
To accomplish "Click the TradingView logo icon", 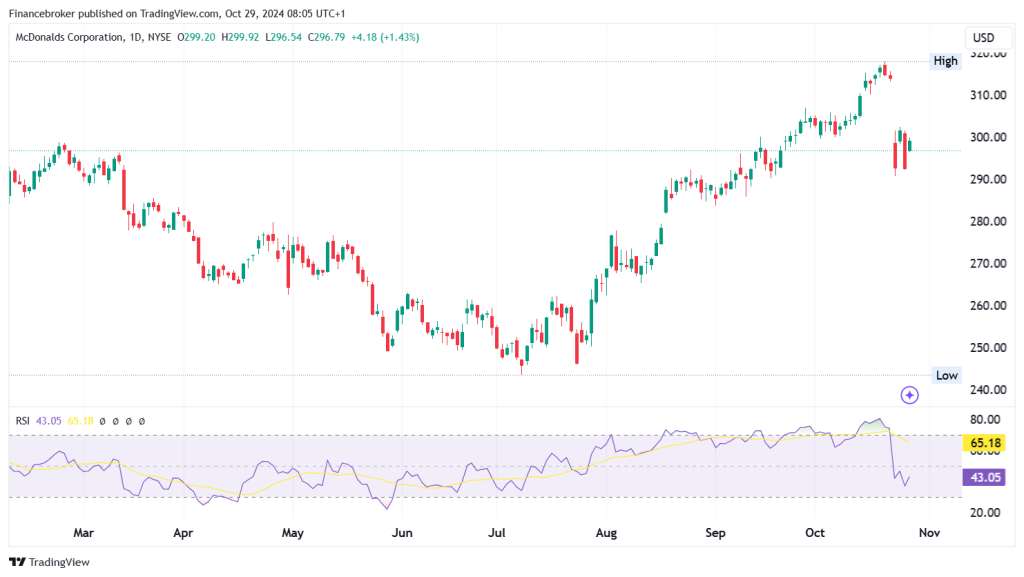I will point(17,562).
